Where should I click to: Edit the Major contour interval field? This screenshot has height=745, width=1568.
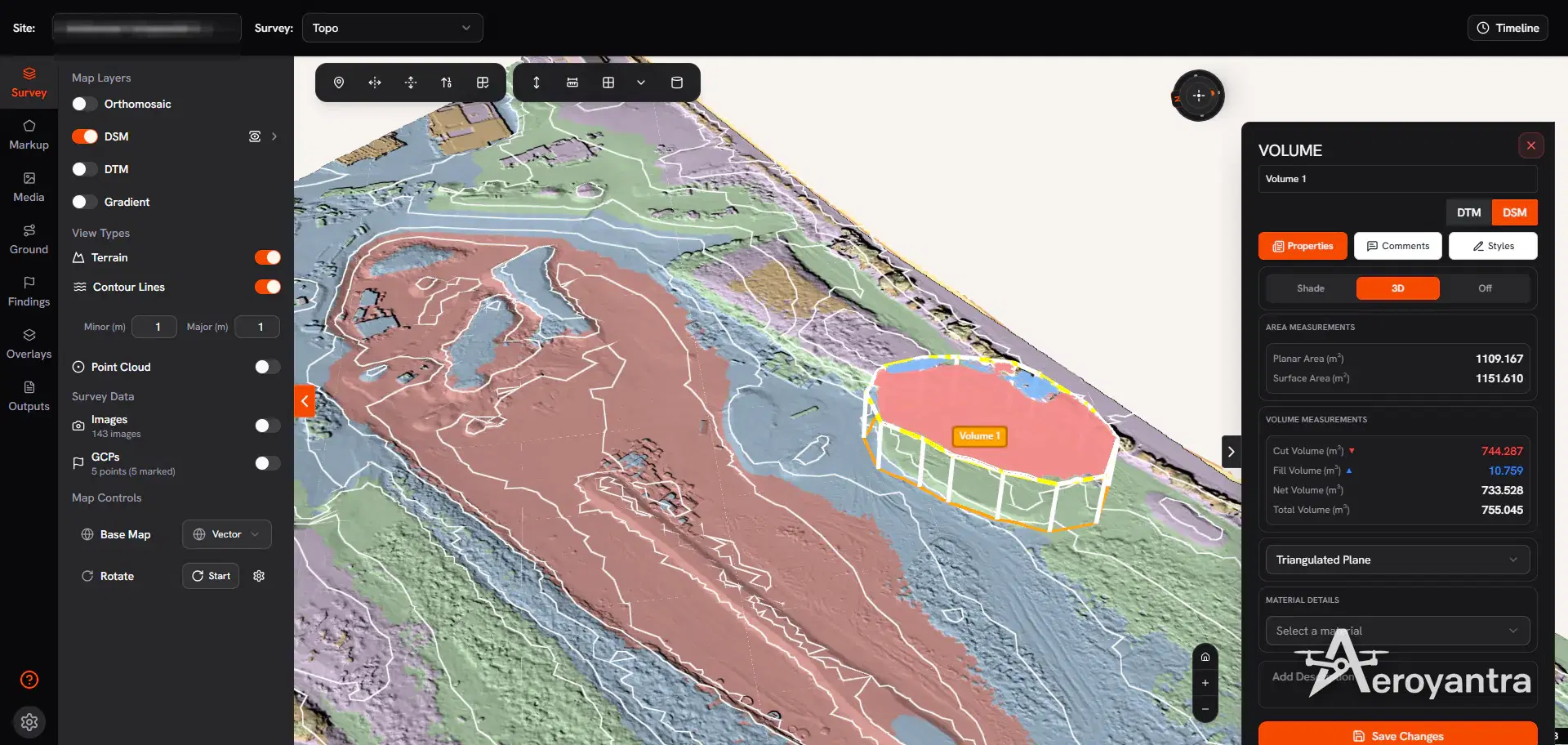tap(257, 327)
